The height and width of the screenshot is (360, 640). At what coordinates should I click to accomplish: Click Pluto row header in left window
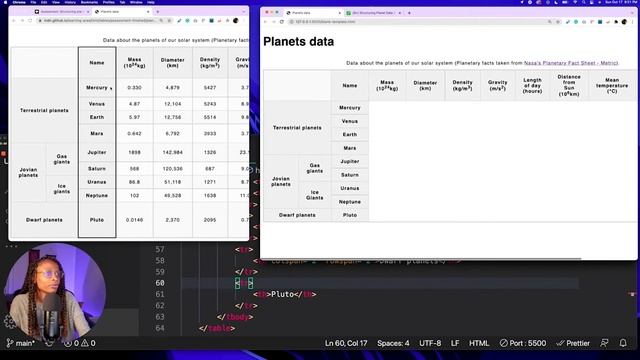(97, 220)
